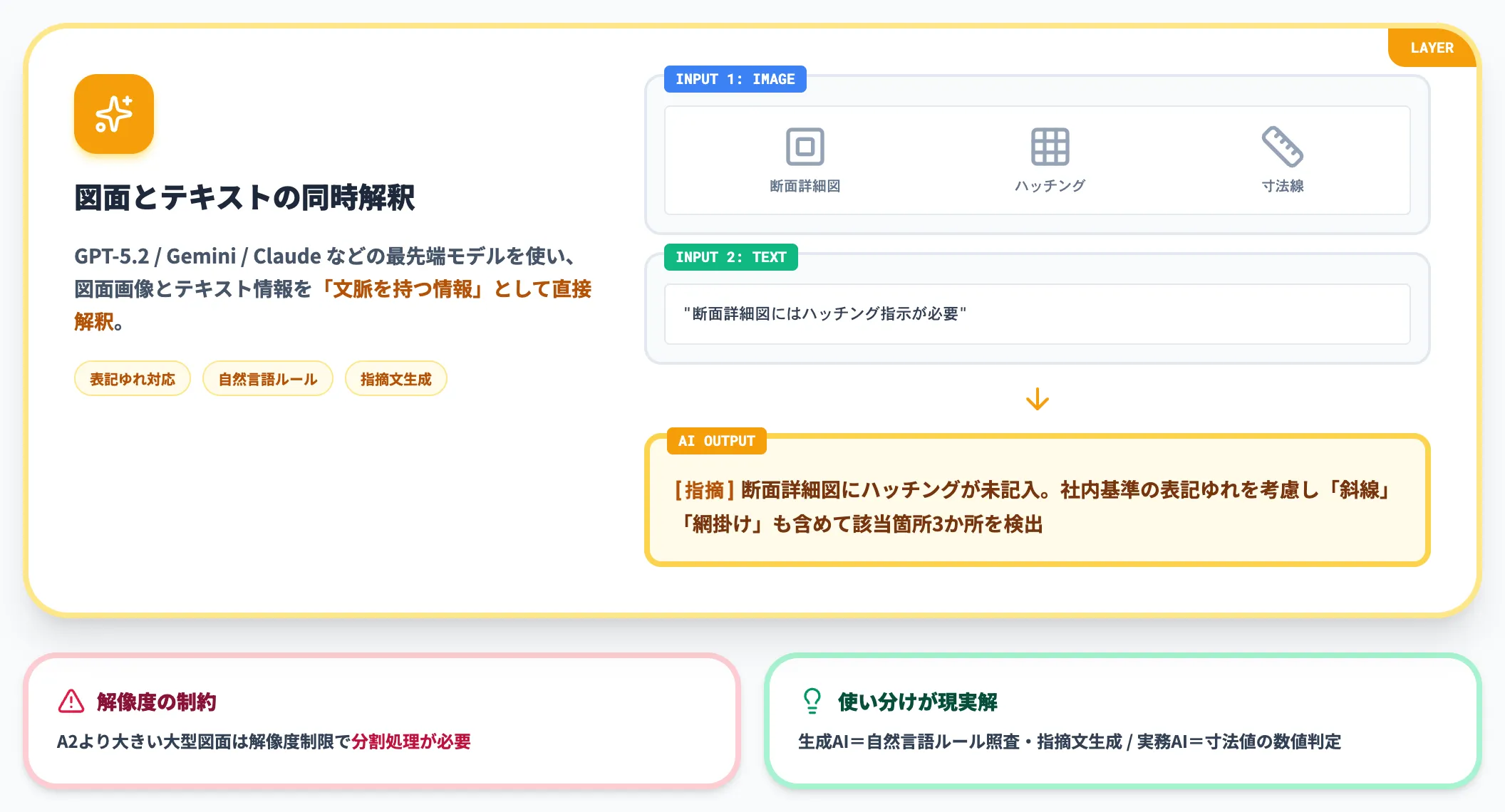Select the 自然言語ルール tag
This screenshot has height=812, width=1505.
click(x=268, y=379)
